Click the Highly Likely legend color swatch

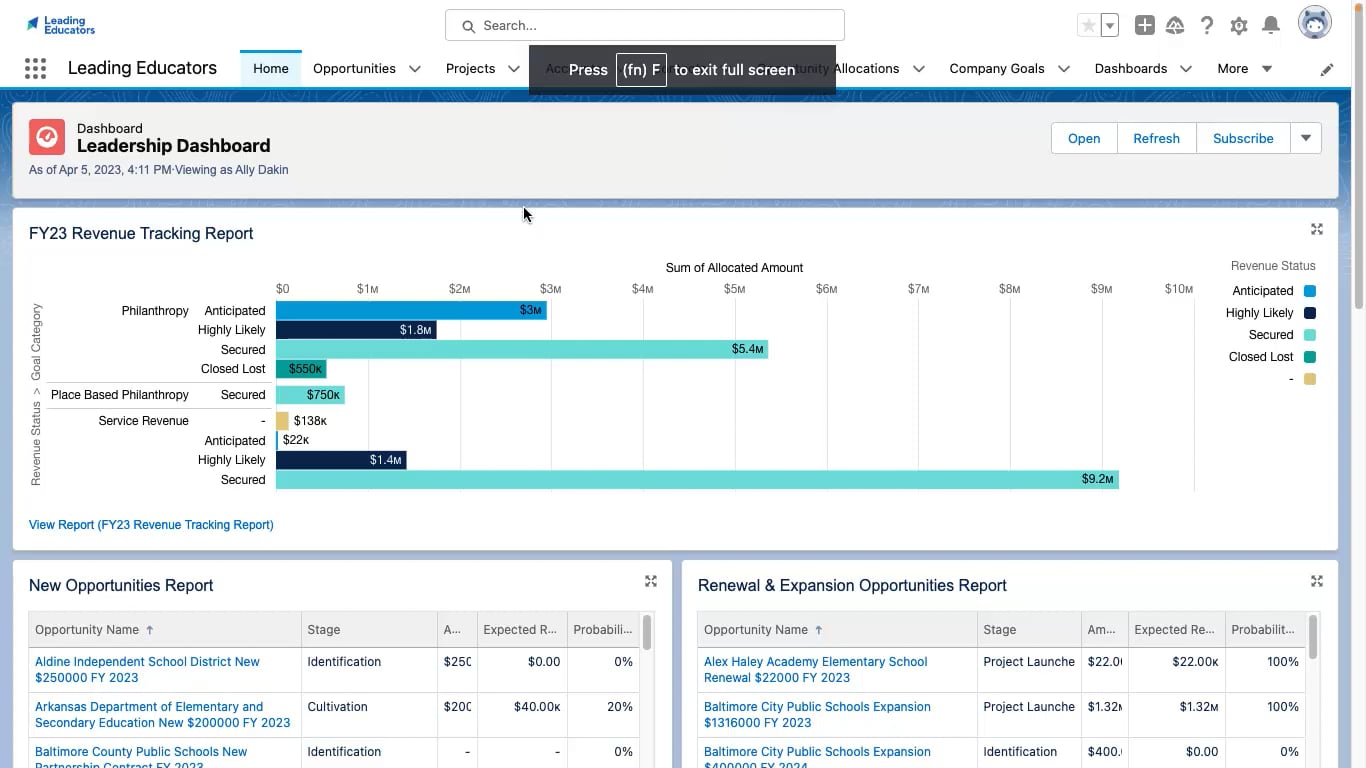click(x=1310, y=313)
